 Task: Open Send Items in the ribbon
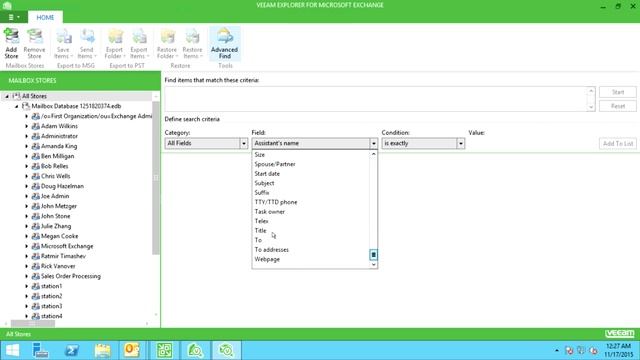pyautogui.click(x=87, y=43)
